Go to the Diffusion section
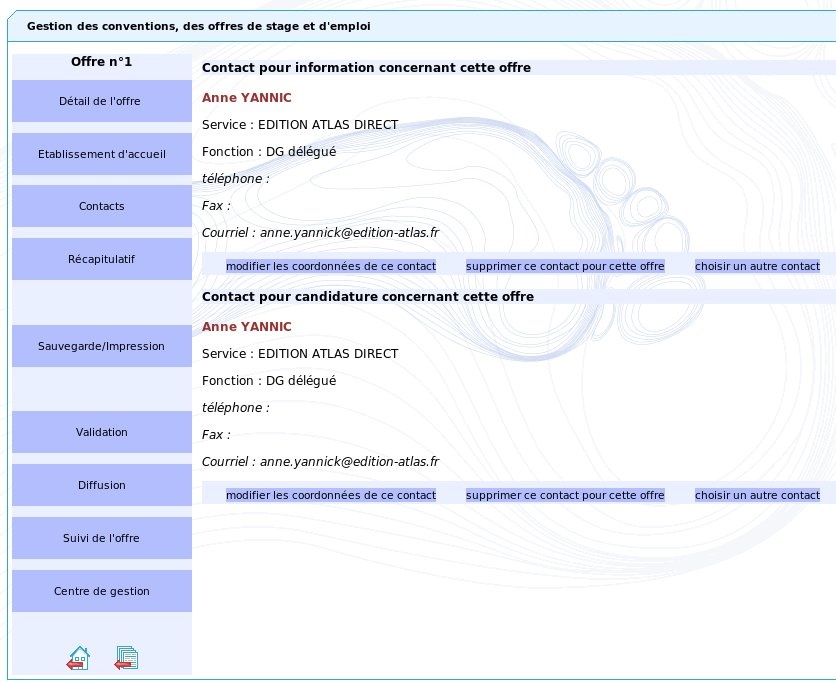This screenshot has width=836, height=682. [x=101, y=485]
